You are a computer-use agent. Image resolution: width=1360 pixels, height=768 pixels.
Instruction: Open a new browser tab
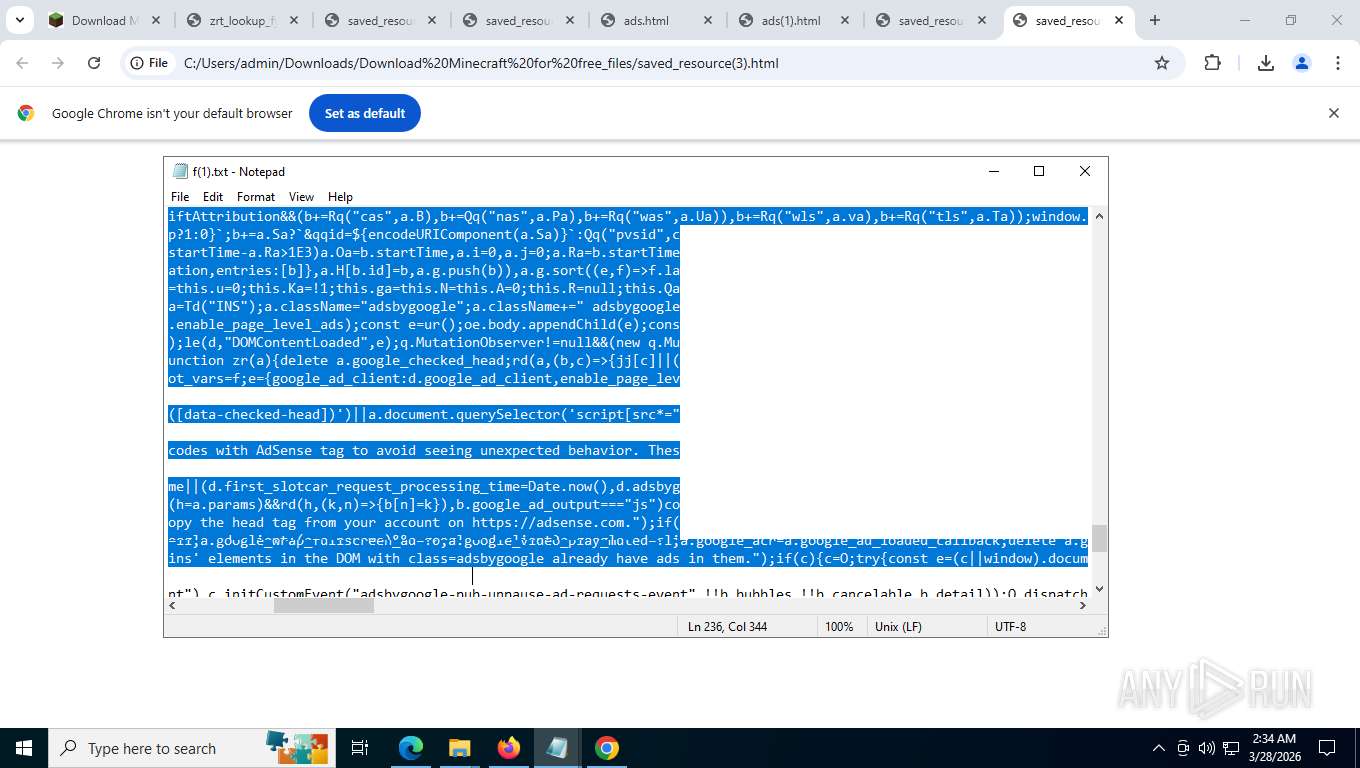click(x=1155, y=20)
